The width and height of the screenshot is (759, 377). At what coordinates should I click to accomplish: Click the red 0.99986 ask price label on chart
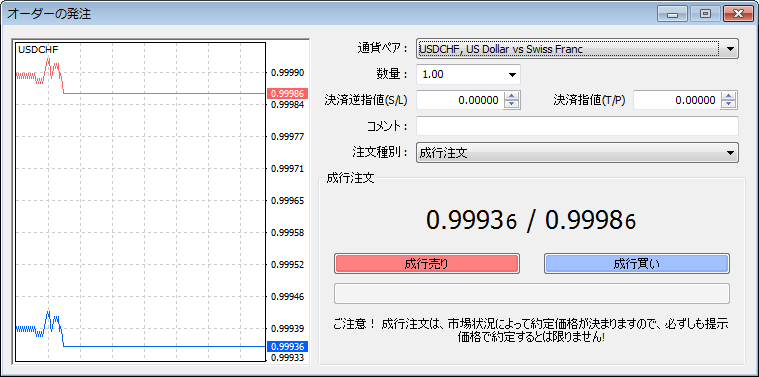point(288,93)
